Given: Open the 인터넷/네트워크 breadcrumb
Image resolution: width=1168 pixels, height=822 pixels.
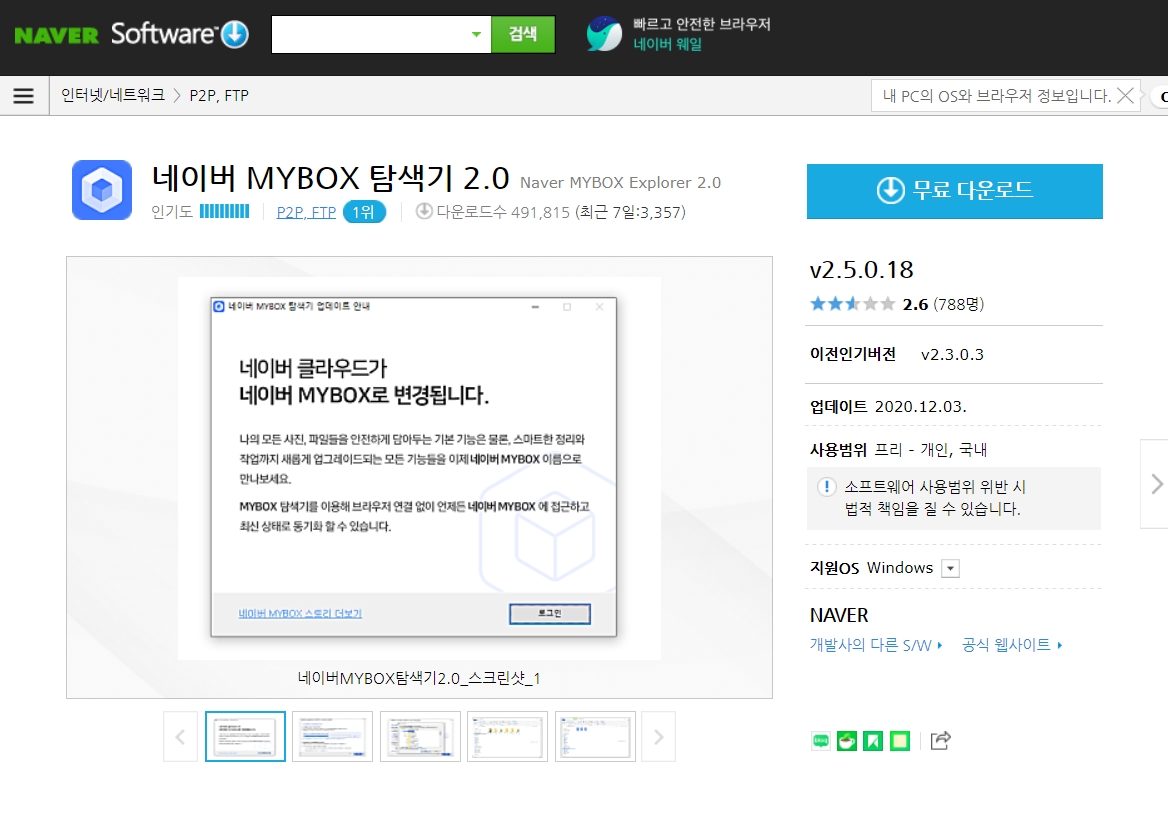Looking at the screenshot, I should (112, 95).
